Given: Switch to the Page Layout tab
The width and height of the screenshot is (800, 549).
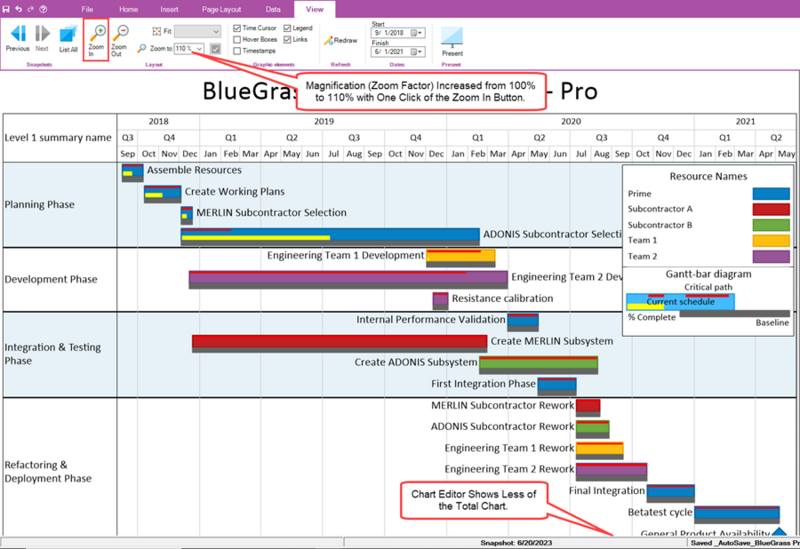Looking at the screenshot, I should (x=221, y=9).
